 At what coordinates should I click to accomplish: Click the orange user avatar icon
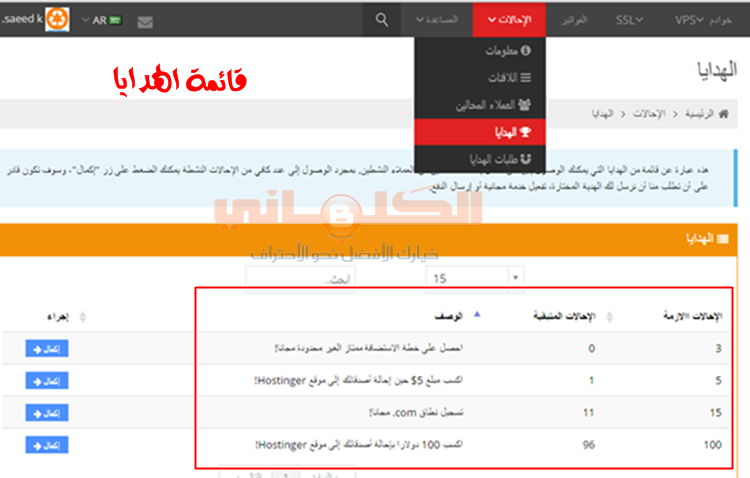57,20
